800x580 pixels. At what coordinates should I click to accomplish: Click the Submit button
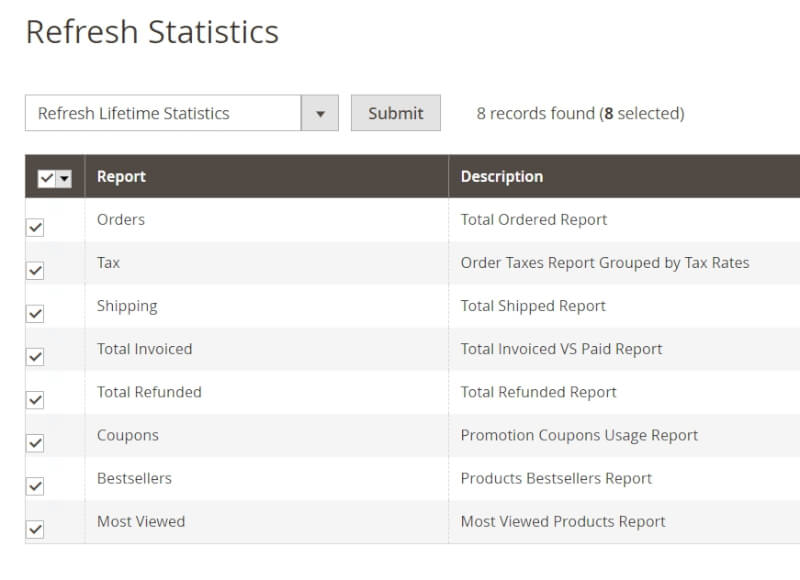pyautogui.click(x=395, y=113)
